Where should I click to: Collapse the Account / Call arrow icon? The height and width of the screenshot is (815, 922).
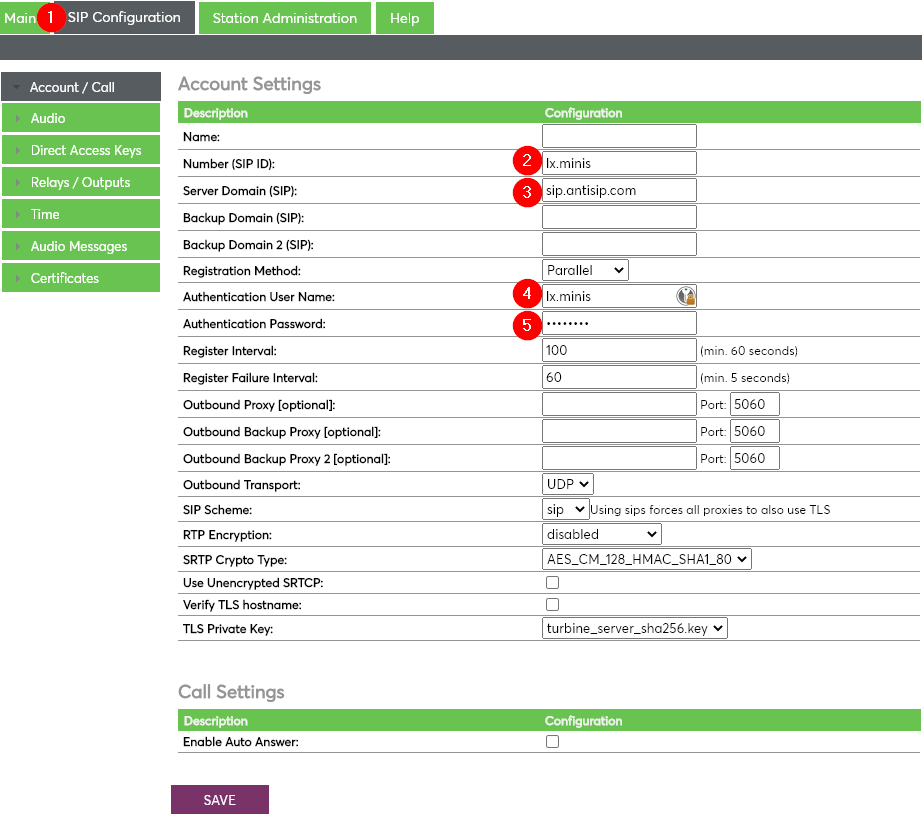pyautogui.click(x=17, y=88)
